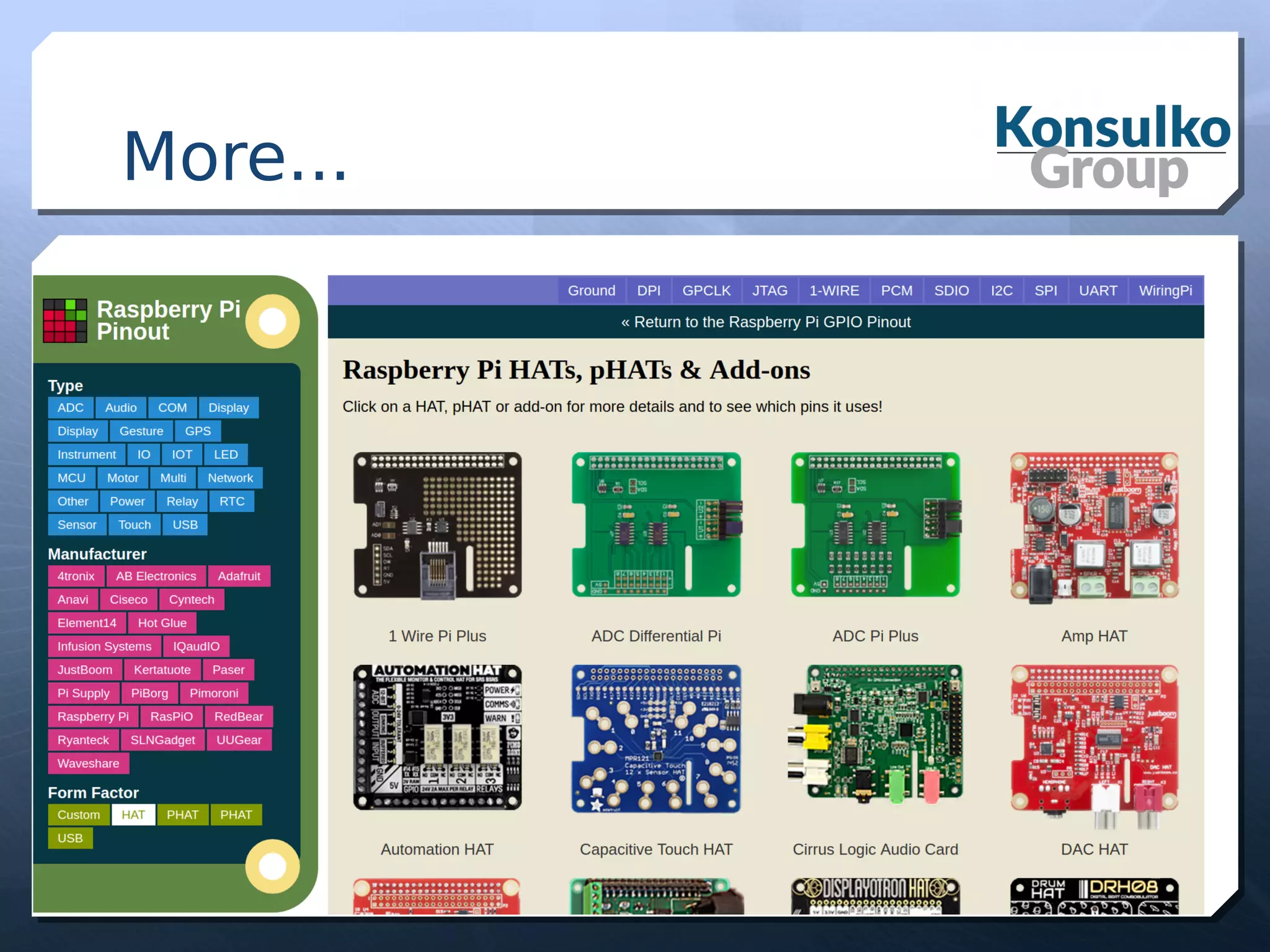Filter by GPS type
This screenshot has height=952, width=1270.
point(198,431)
